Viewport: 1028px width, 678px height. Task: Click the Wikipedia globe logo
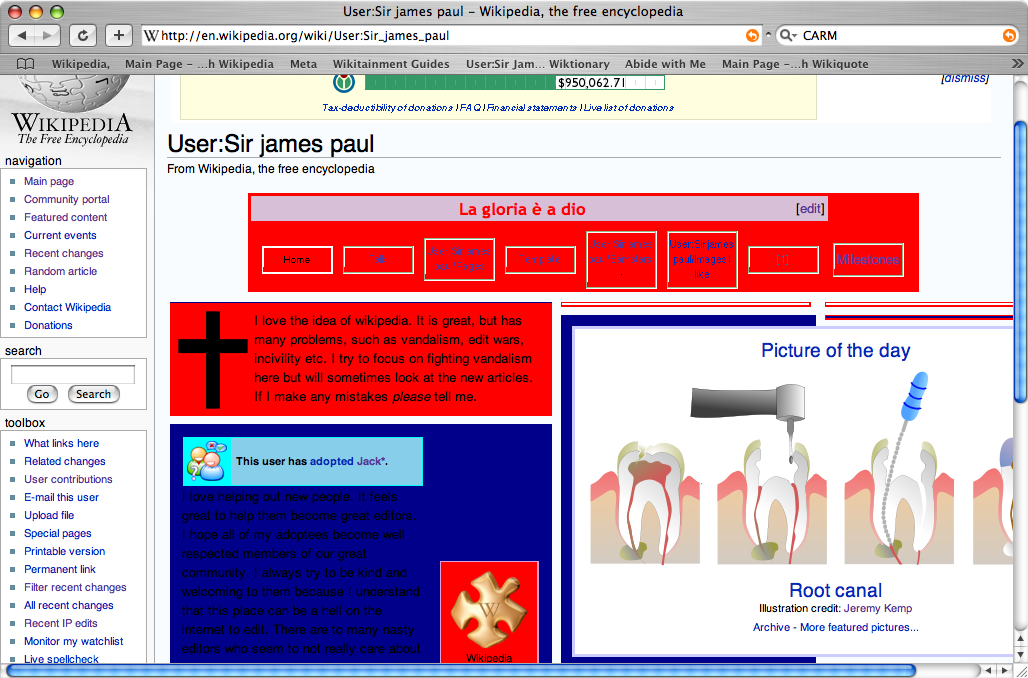point(72,92)
